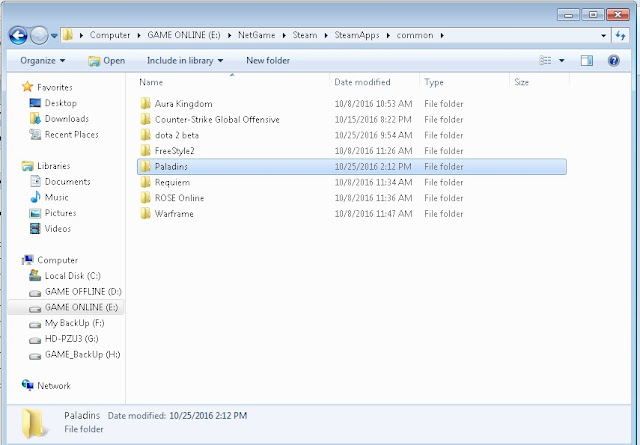Open the recent pages dropdown arrow

(54, 36)
